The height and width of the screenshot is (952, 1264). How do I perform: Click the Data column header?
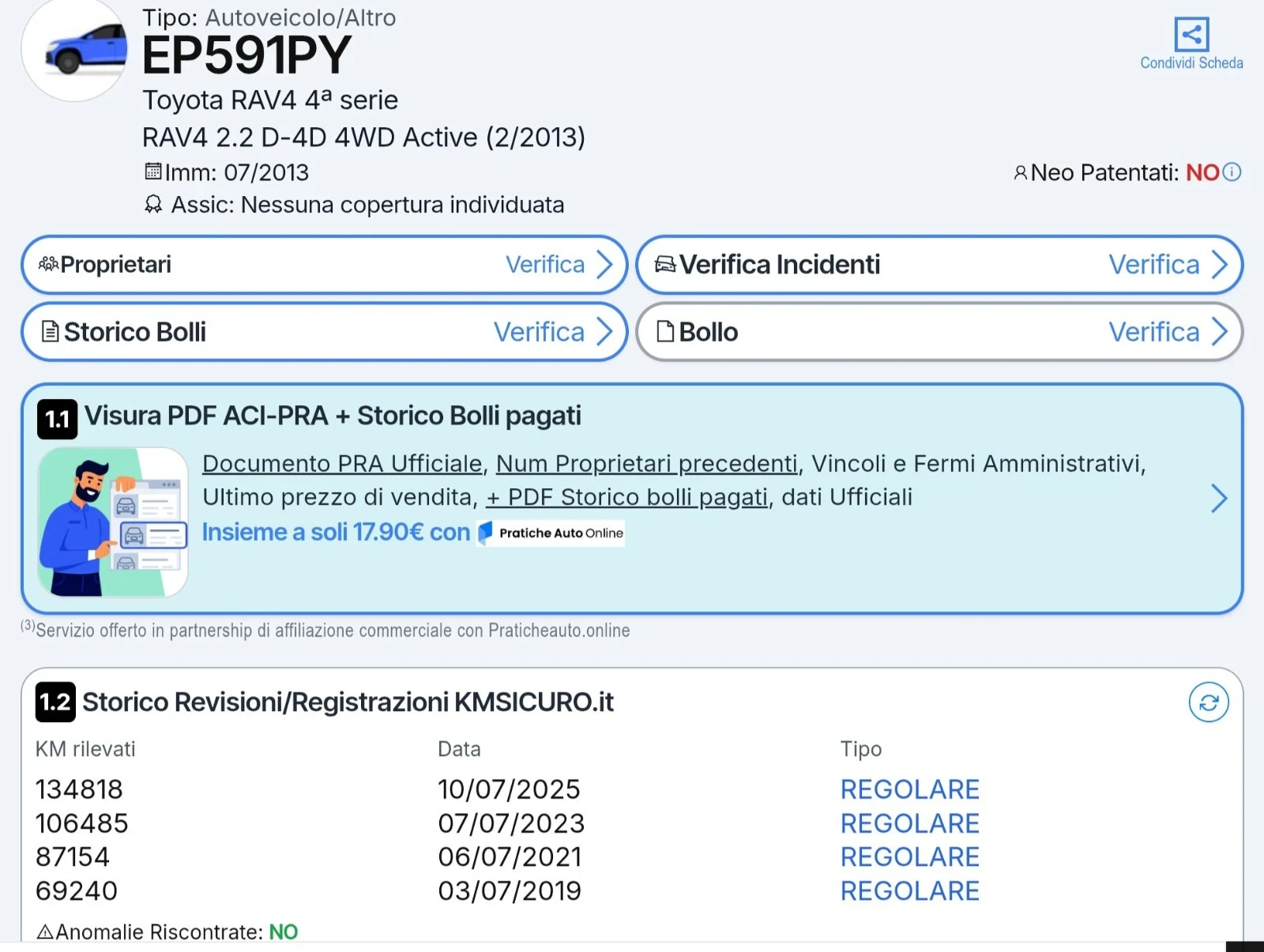pyautogui.click(x=459, y=749)
